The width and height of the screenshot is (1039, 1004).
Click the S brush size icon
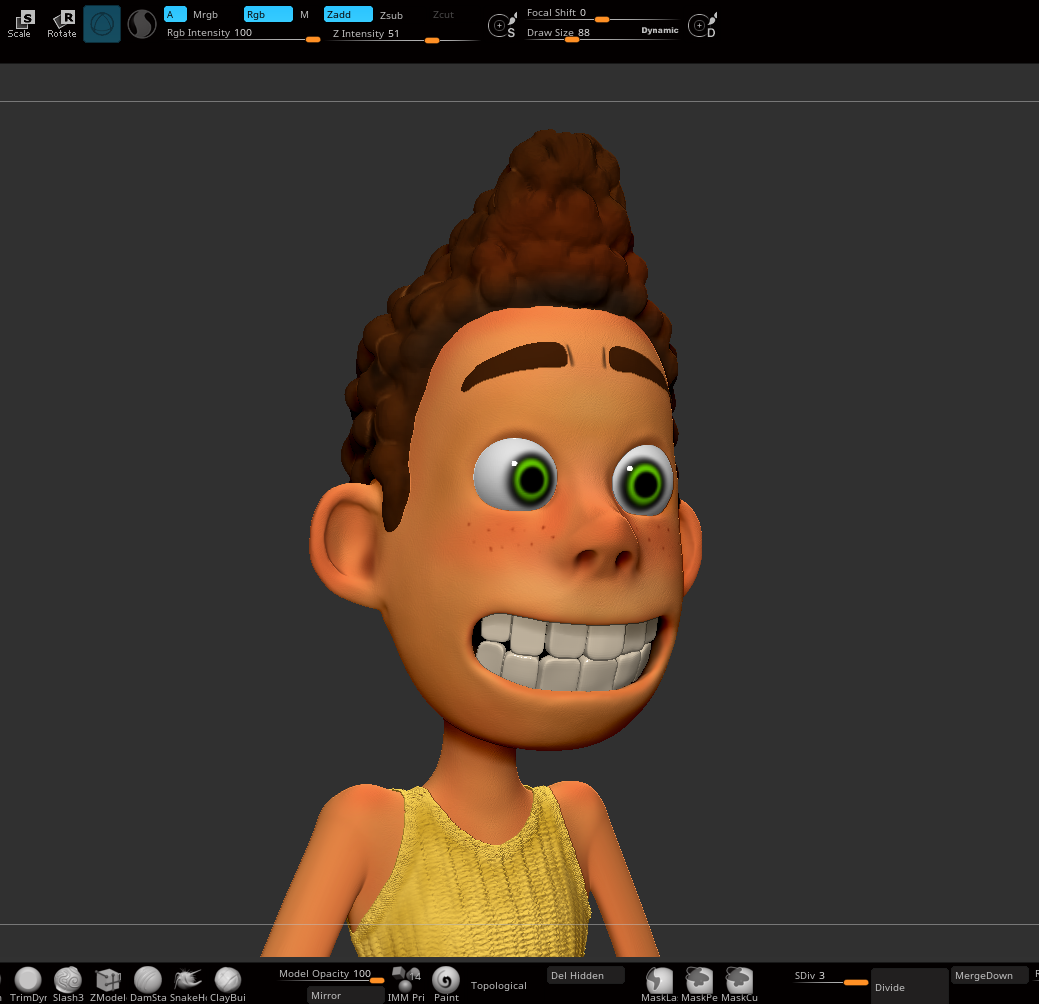tap(502, 25)
